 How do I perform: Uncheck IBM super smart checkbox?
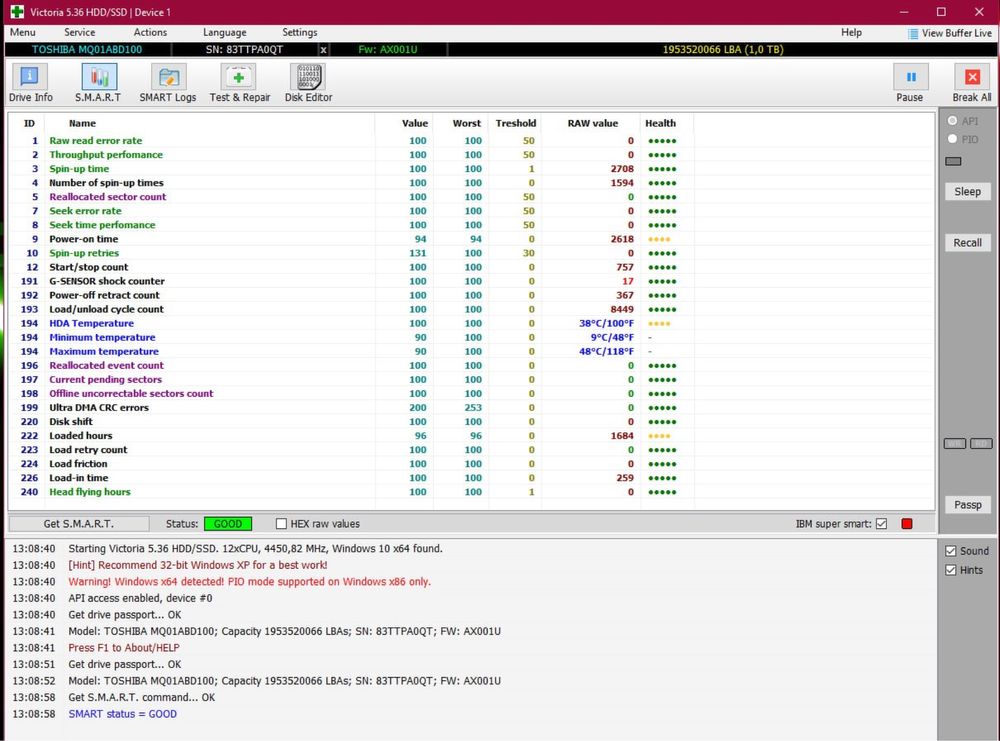coord(881,524)
